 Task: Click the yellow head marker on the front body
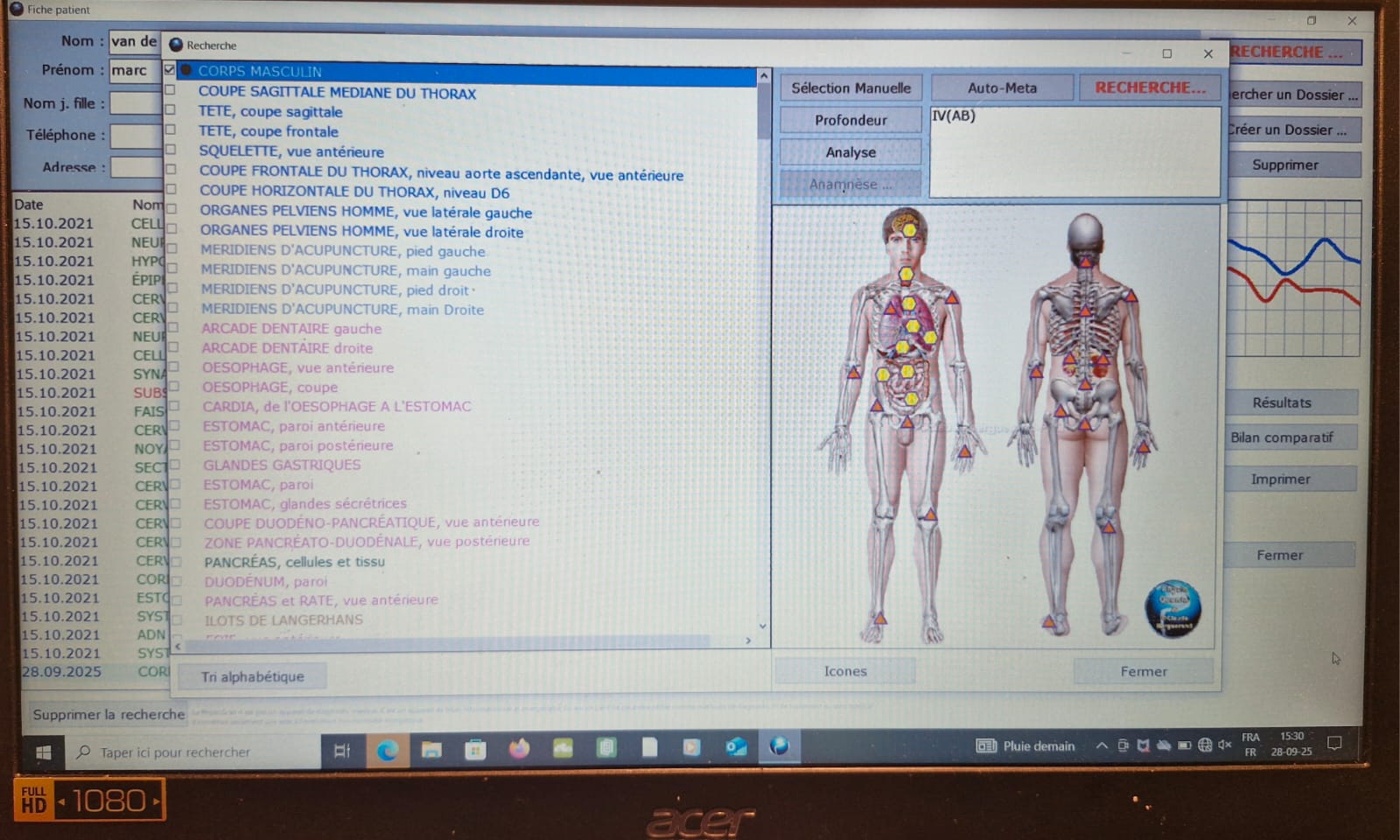pyautogui.click(x=910, y=229)
